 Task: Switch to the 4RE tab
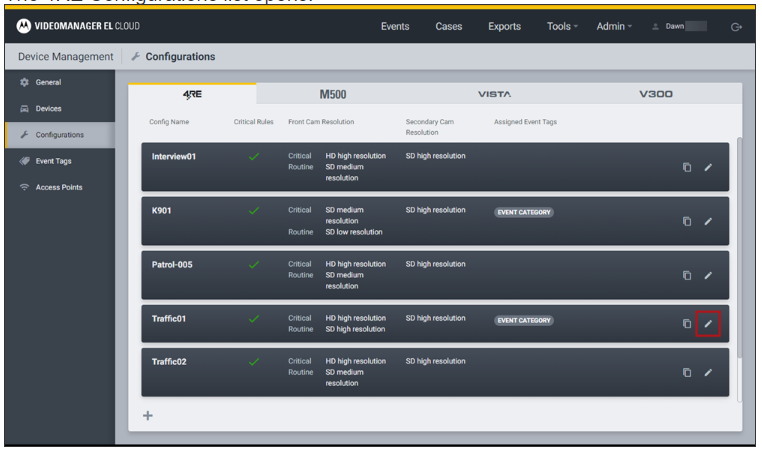(192, 94)
